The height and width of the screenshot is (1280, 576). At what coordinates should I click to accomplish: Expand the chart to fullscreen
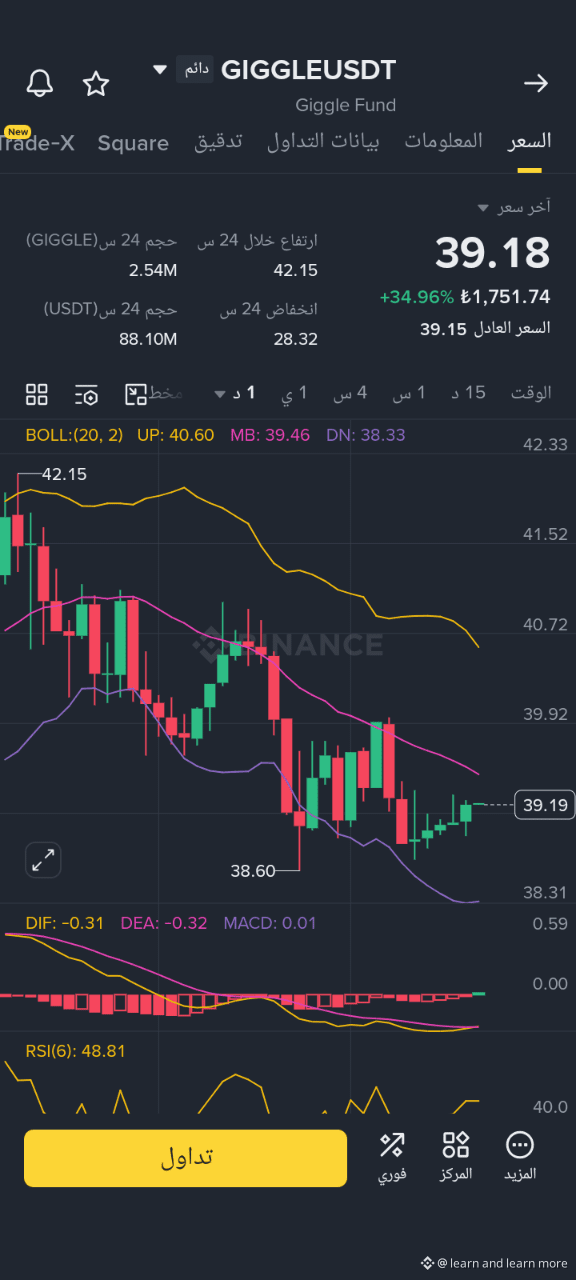click(43, 860)
